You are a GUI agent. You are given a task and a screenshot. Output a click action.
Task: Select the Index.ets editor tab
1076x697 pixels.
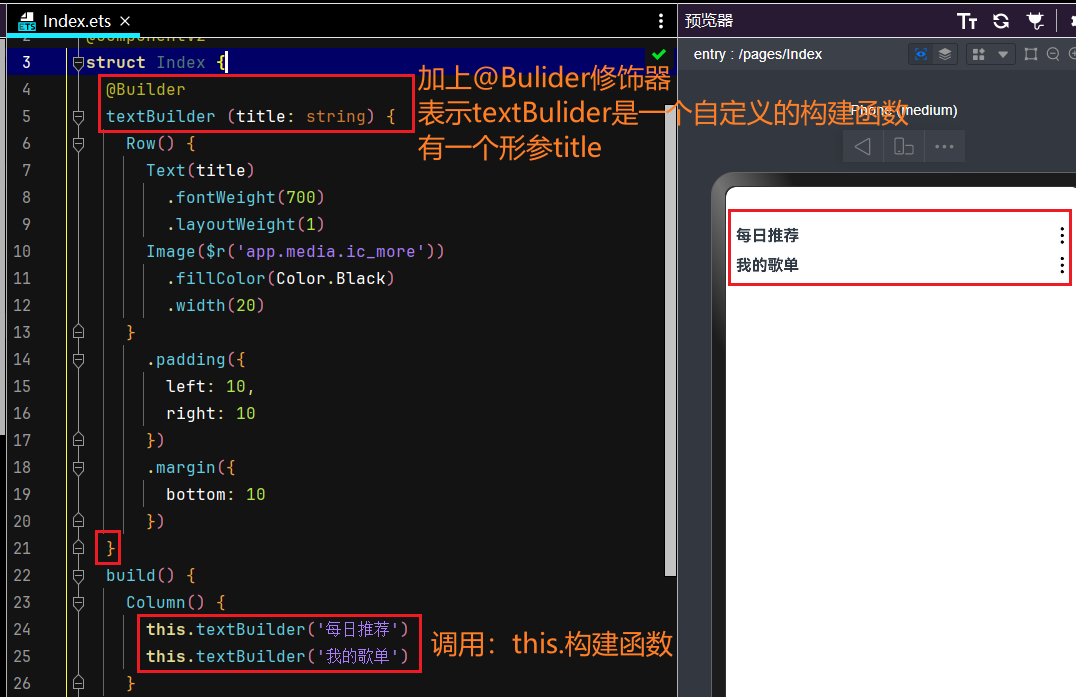click(x=73, y=21)
